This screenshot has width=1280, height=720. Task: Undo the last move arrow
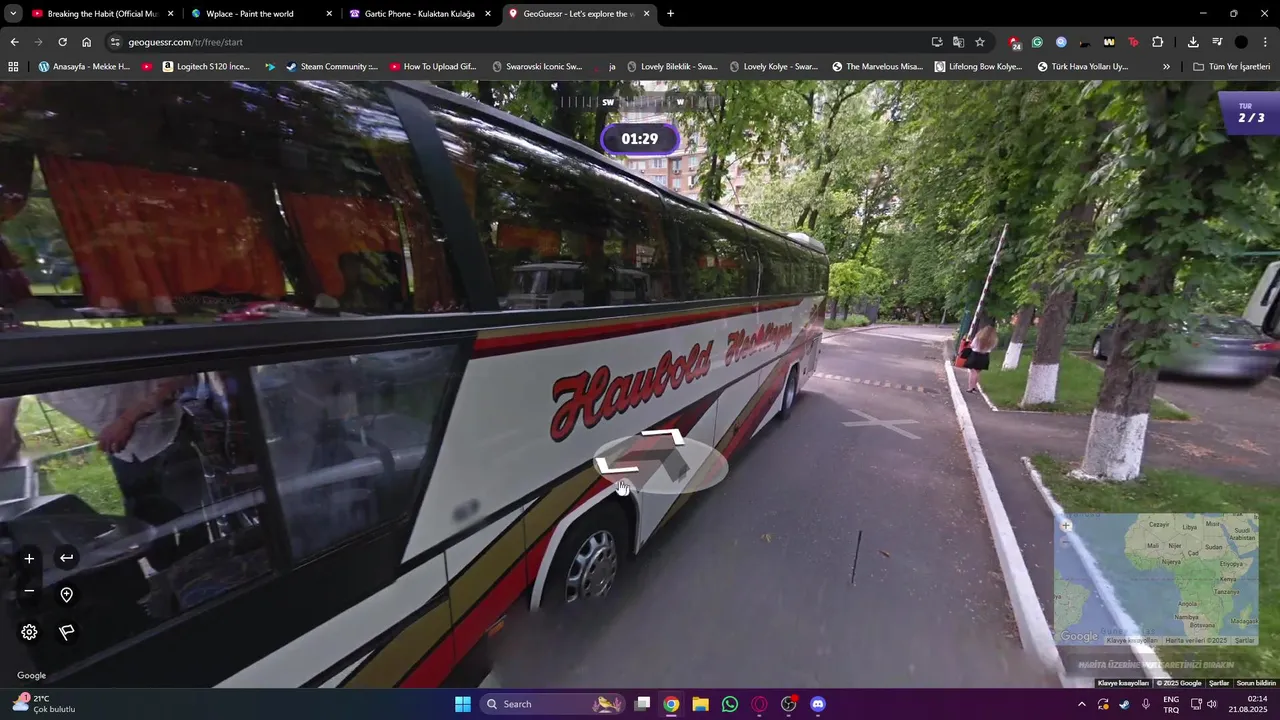click(x=66, y=558)
